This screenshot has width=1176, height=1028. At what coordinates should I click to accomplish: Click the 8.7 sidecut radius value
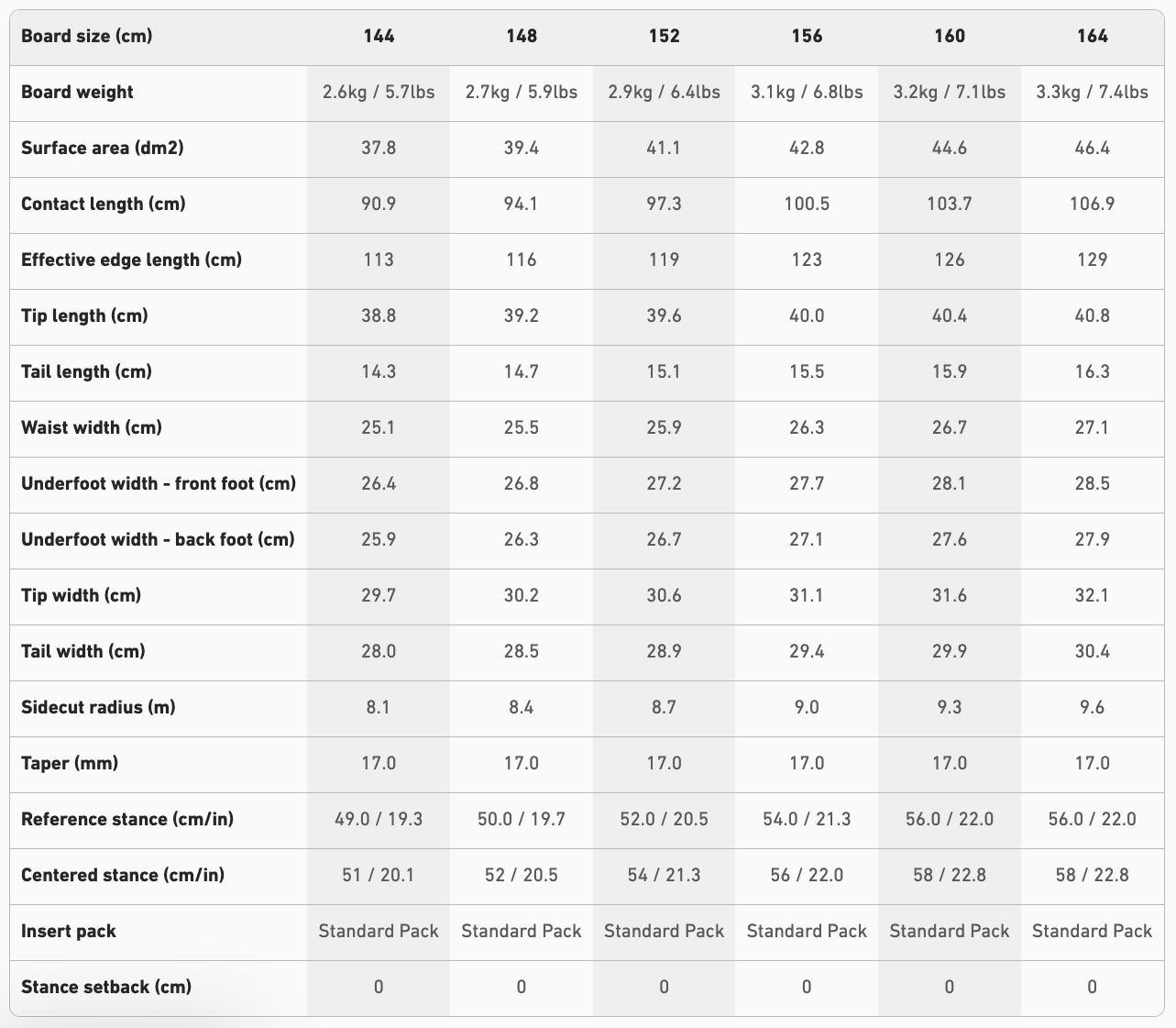(x=664, y=707)
